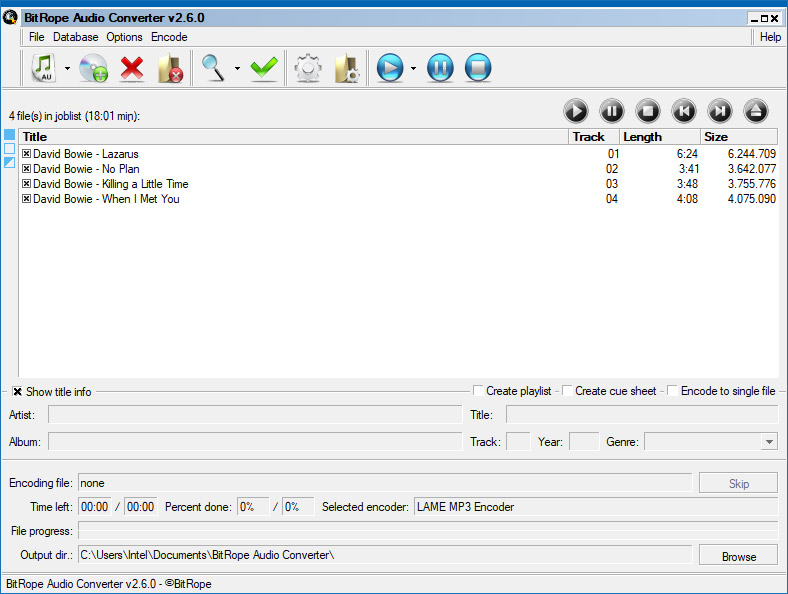Expand dropdown arrow beside start encoding icon
Viewport: 788px width, 594px height.
(x=413, y=69)
